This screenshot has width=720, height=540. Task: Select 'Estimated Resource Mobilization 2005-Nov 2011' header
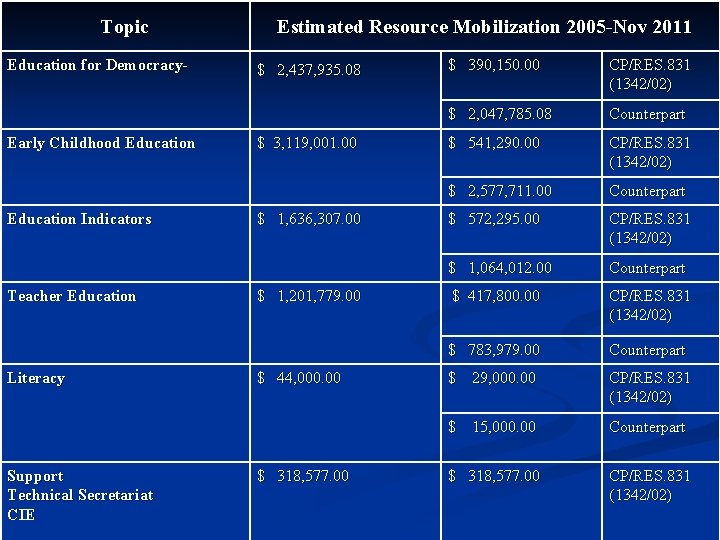[x=484, y=26]
